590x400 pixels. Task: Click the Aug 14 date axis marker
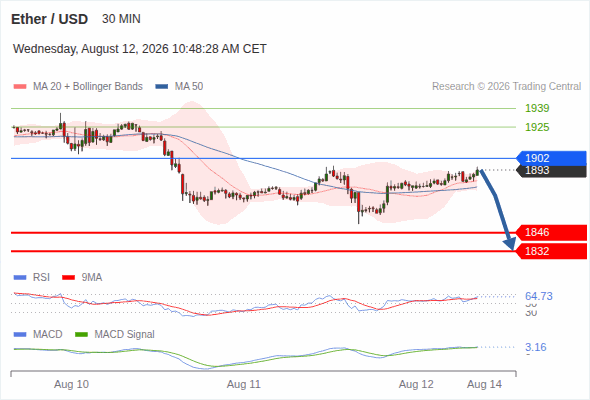coord(484,385)
